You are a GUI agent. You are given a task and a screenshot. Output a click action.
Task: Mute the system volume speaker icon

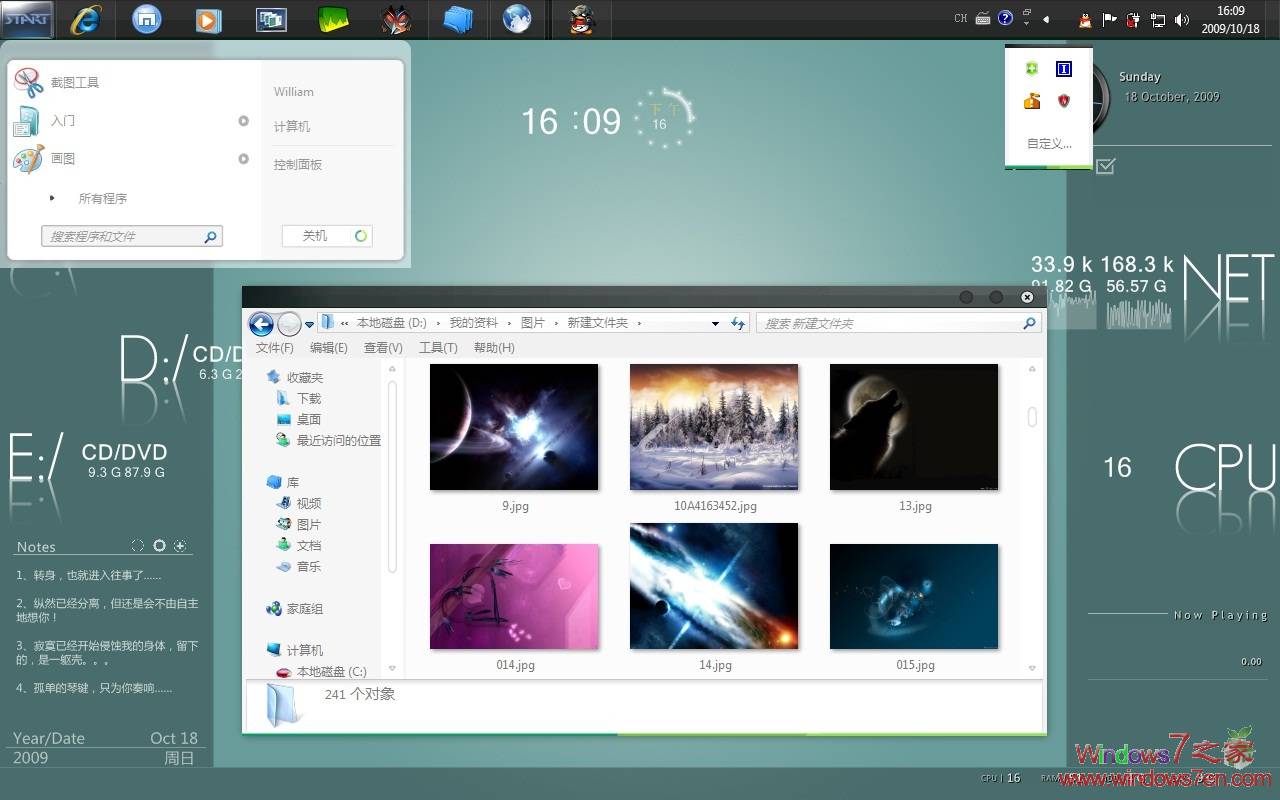coord(1182,17)
